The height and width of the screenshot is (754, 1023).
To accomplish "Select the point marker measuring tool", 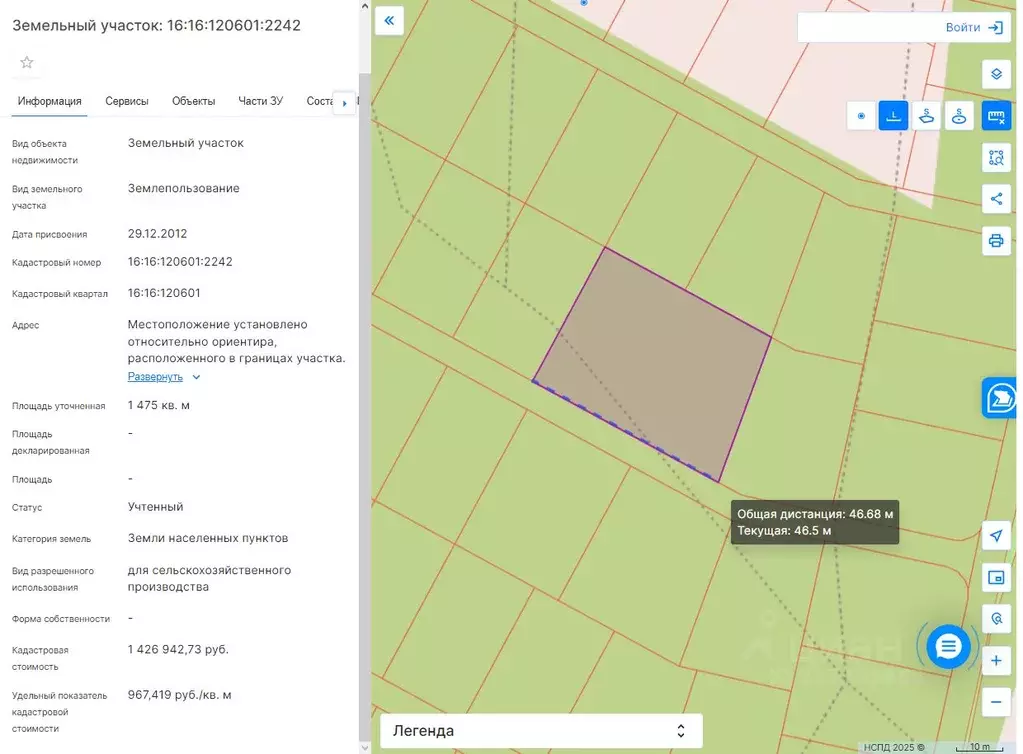I will tap(861, 116).
